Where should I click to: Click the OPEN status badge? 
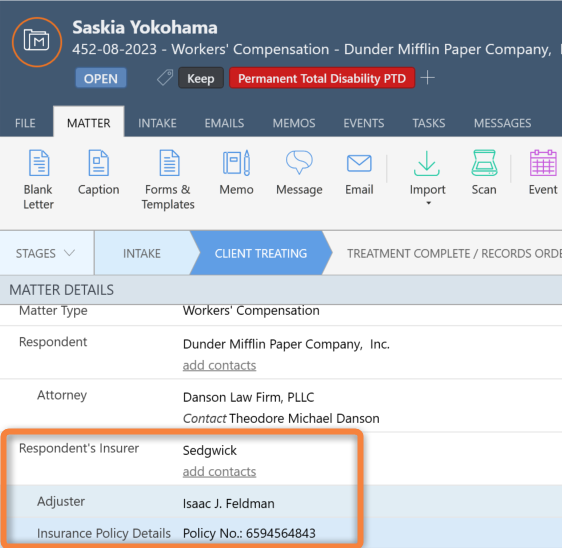tap(101, 78)
